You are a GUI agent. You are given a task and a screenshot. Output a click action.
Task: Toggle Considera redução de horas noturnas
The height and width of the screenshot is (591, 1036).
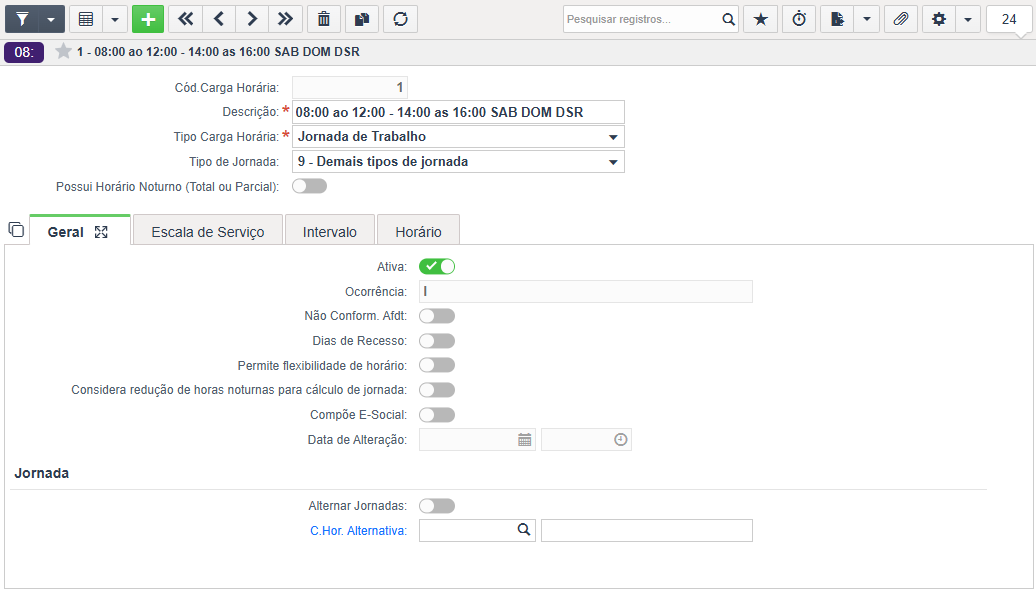click(x=437, y=390)
